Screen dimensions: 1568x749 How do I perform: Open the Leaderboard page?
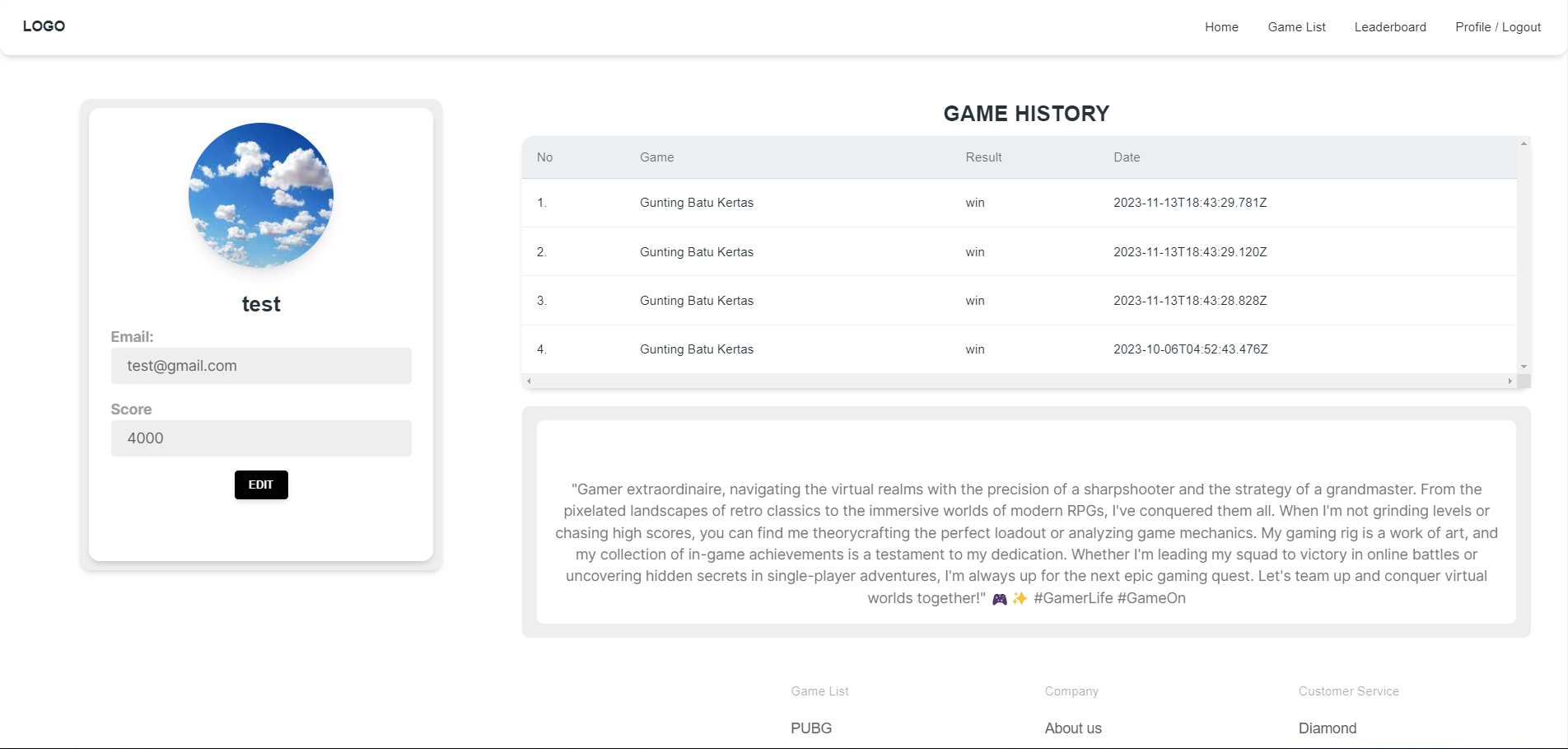pyautogui.click(x=1390, y=27)
